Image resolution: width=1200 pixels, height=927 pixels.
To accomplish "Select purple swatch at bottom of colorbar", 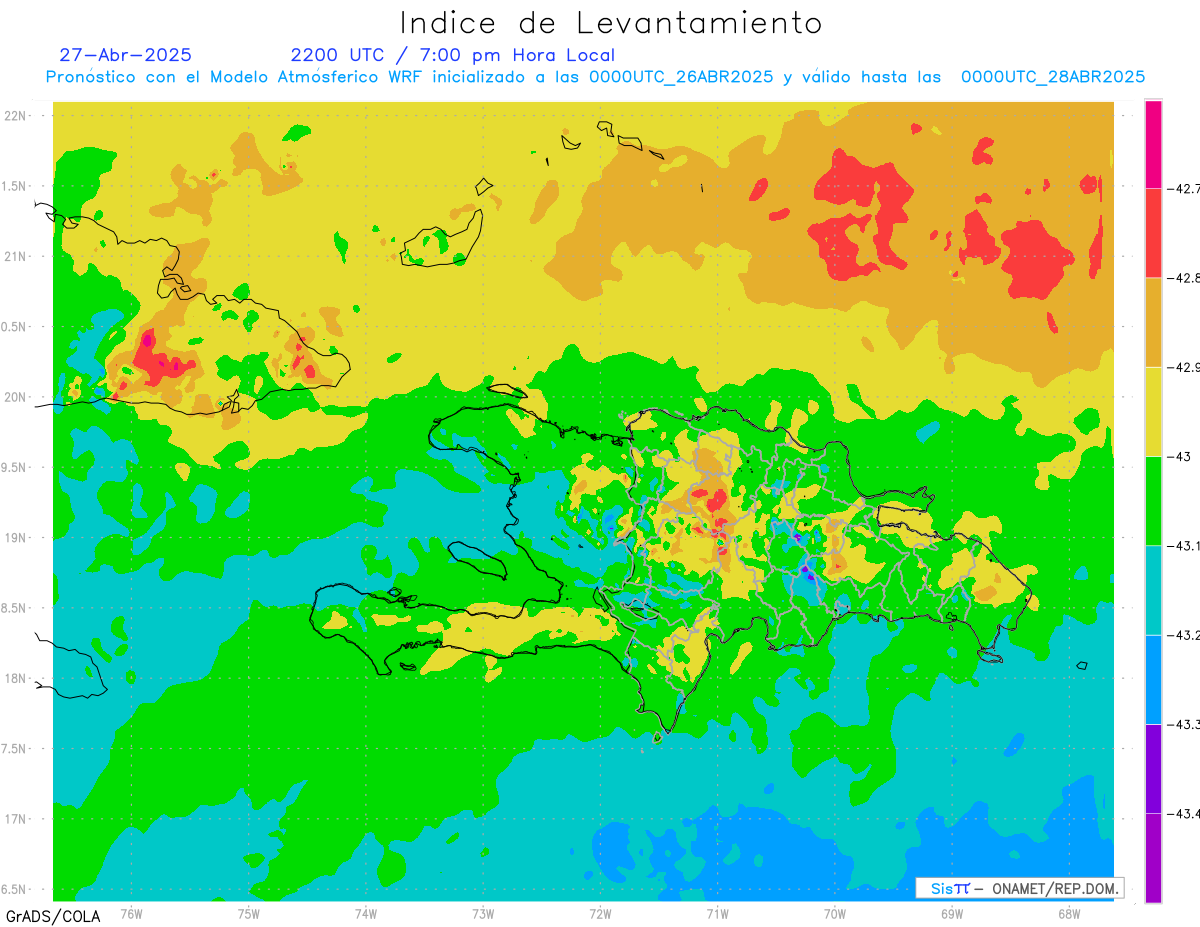I will tap(1153, 857).
